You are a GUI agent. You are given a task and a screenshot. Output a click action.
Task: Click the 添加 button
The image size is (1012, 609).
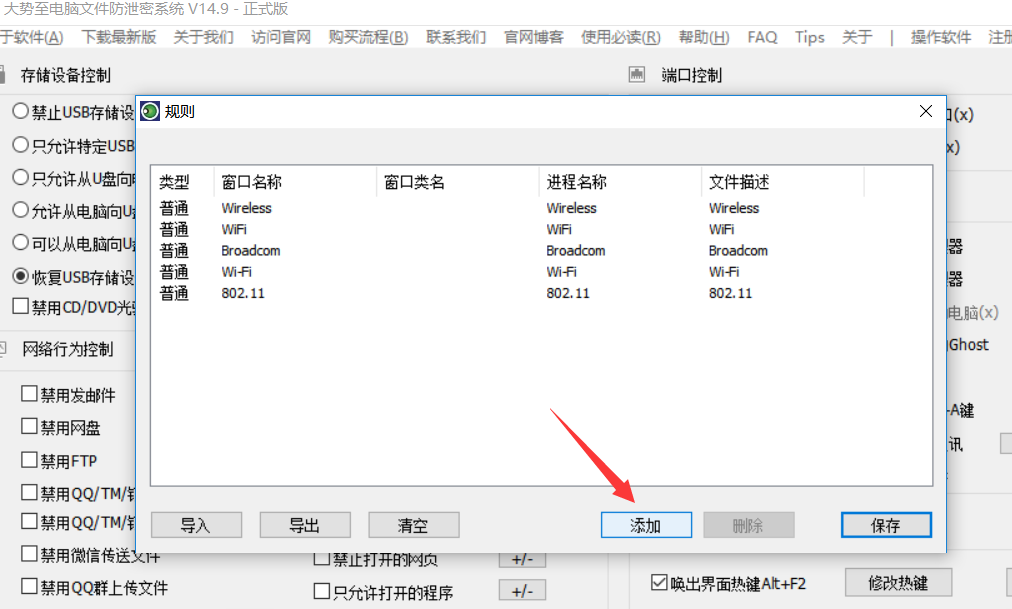(646, 525)
